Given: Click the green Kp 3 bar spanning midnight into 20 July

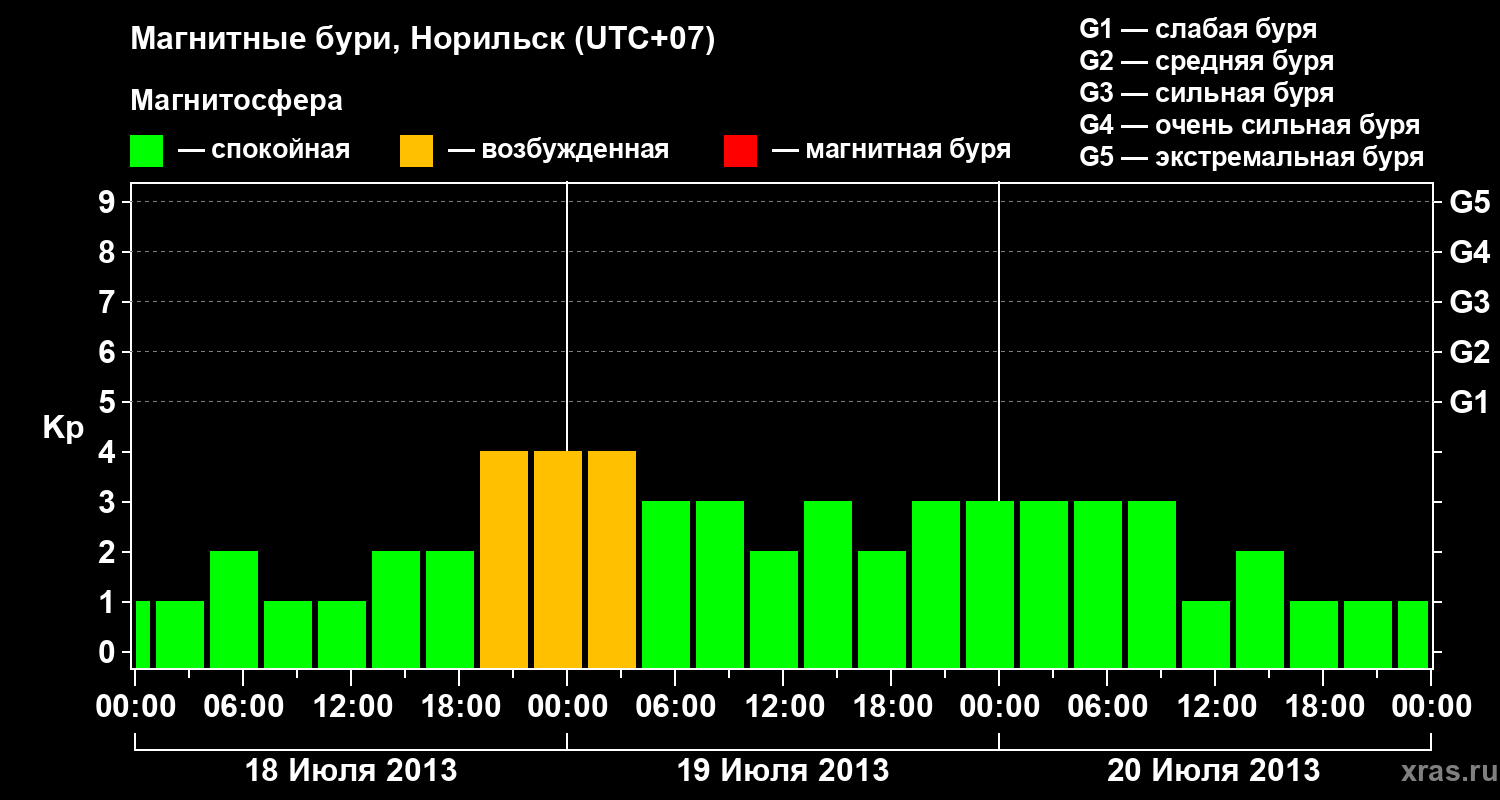Looking at the screenshot, I should [x=990, y=584].
